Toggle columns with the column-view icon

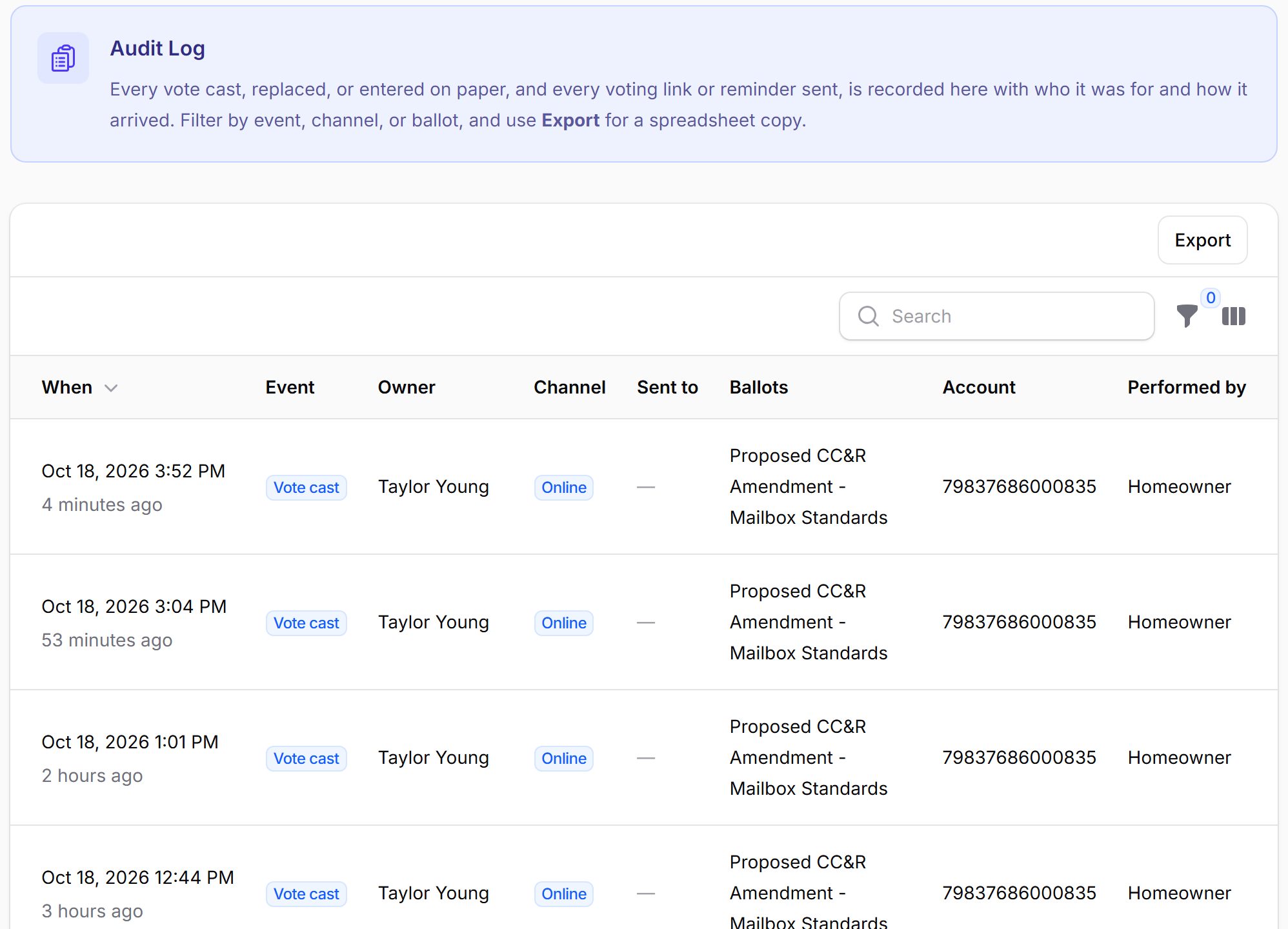(1234, 316)
